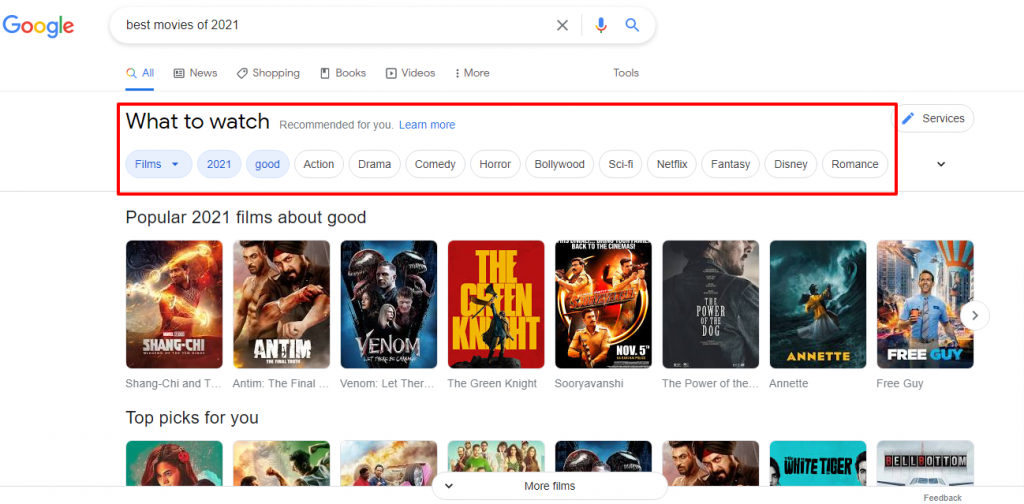This screenshot has height=504, width=1024.
Task: Click the magnifier search icon
Action: pyautogui.click(x=632, y=25)
